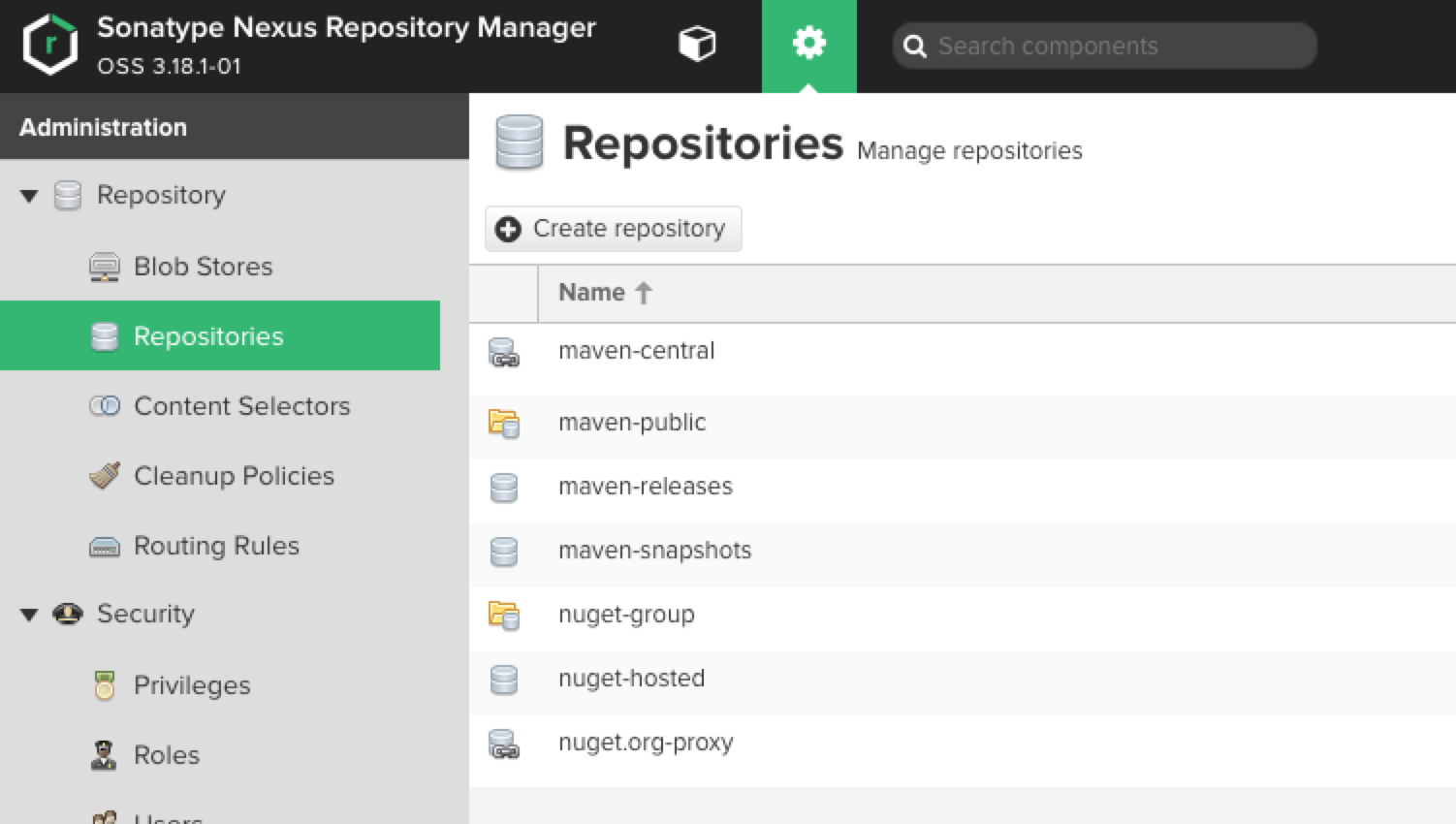Open the maven-public repository
Image resolution: width=1456 pixels, height=824 pixels.
pos(632,423)
